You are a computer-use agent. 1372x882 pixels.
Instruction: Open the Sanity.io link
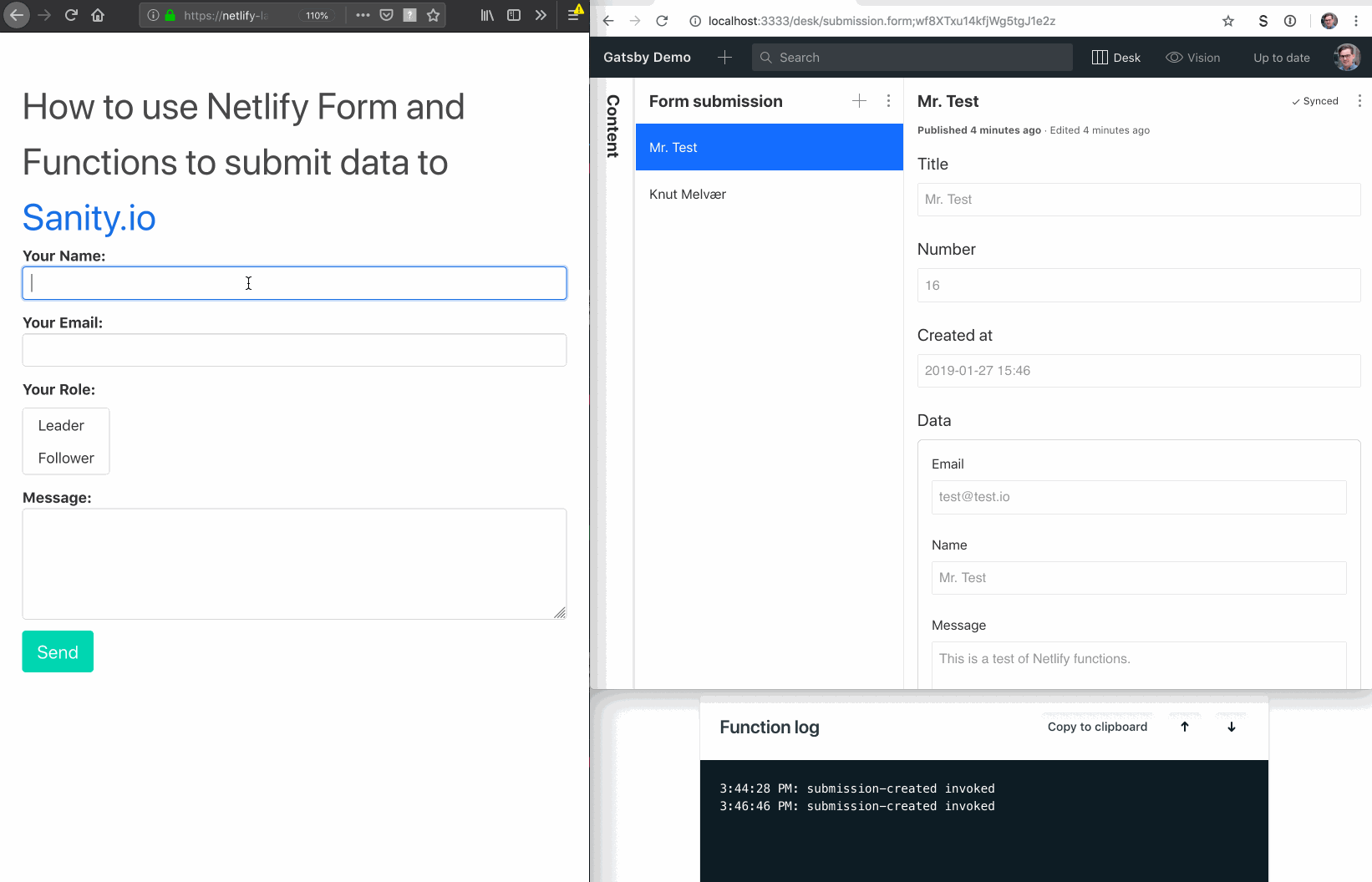89,218
